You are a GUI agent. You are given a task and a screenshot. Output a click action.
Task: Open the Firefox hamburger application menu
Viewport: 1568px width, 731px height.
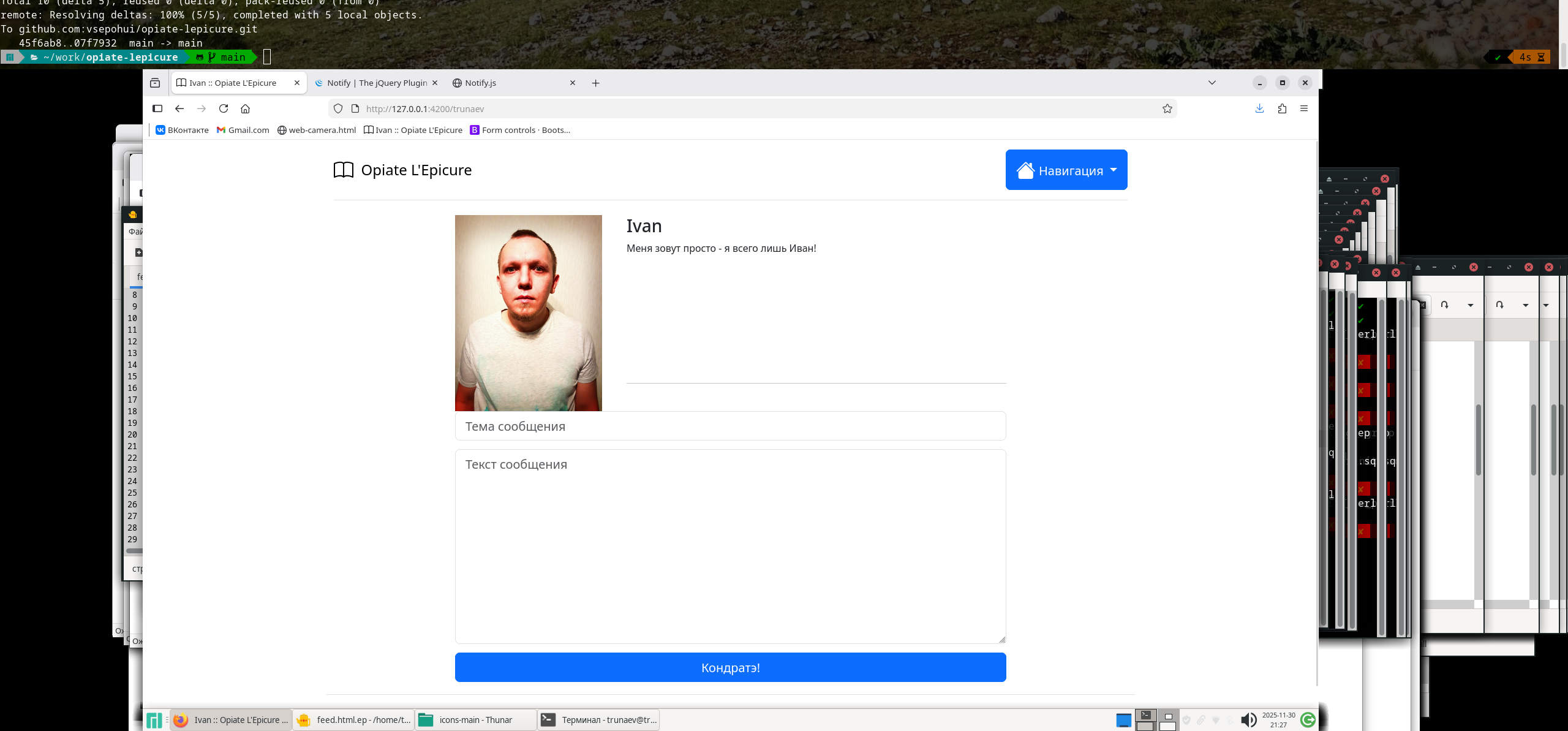click(x=1304, y=108)
